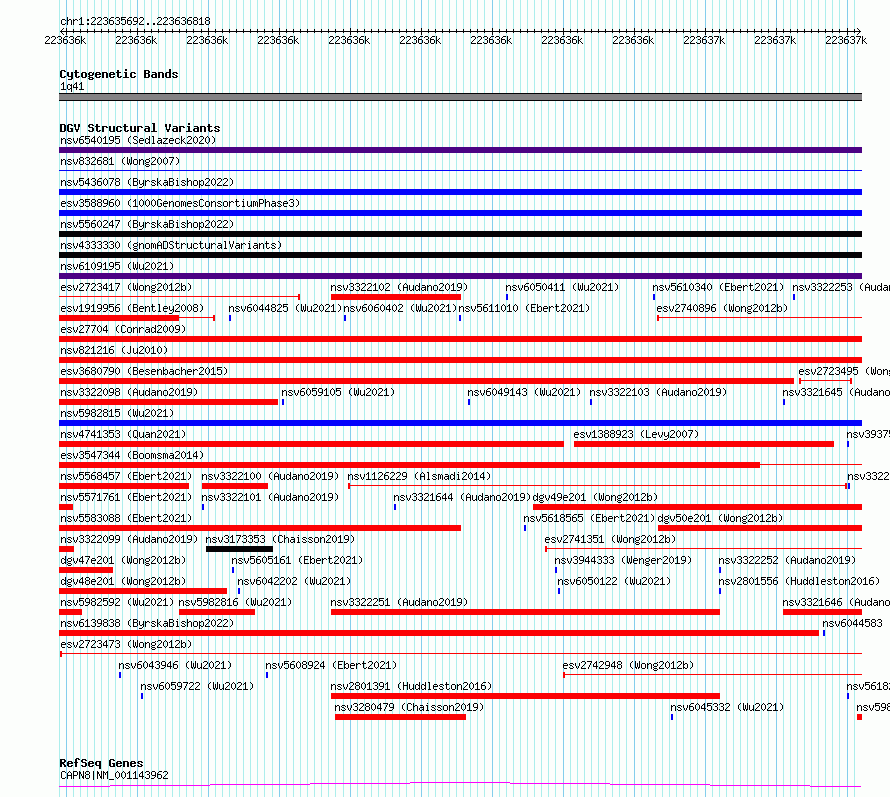This screenshot has width=890, height=797.
Task: Click nsv4741353 (Quan2021) label
Action: pyautogui.click(x=123, y=434)
